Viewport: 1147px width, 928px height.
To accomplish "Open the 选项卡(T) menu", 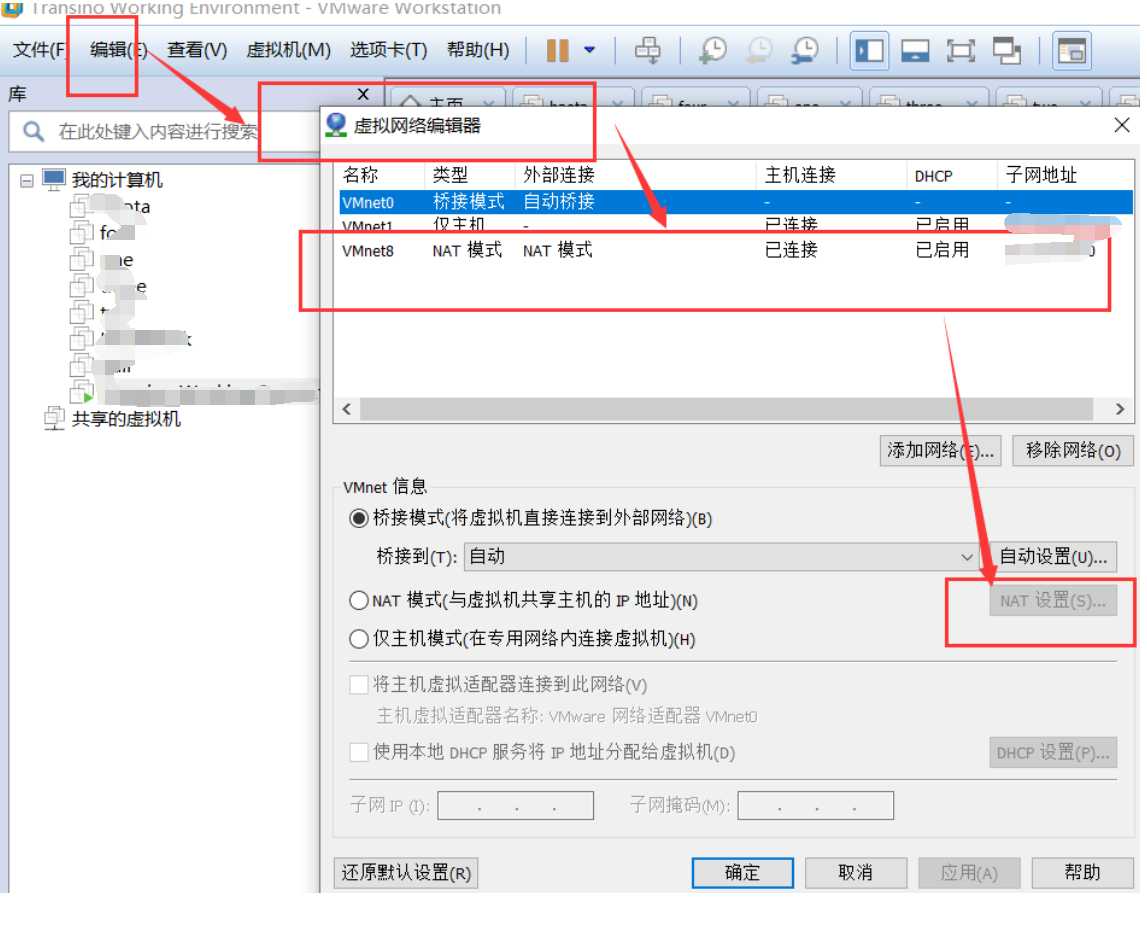I will click(x=388, y=50).
